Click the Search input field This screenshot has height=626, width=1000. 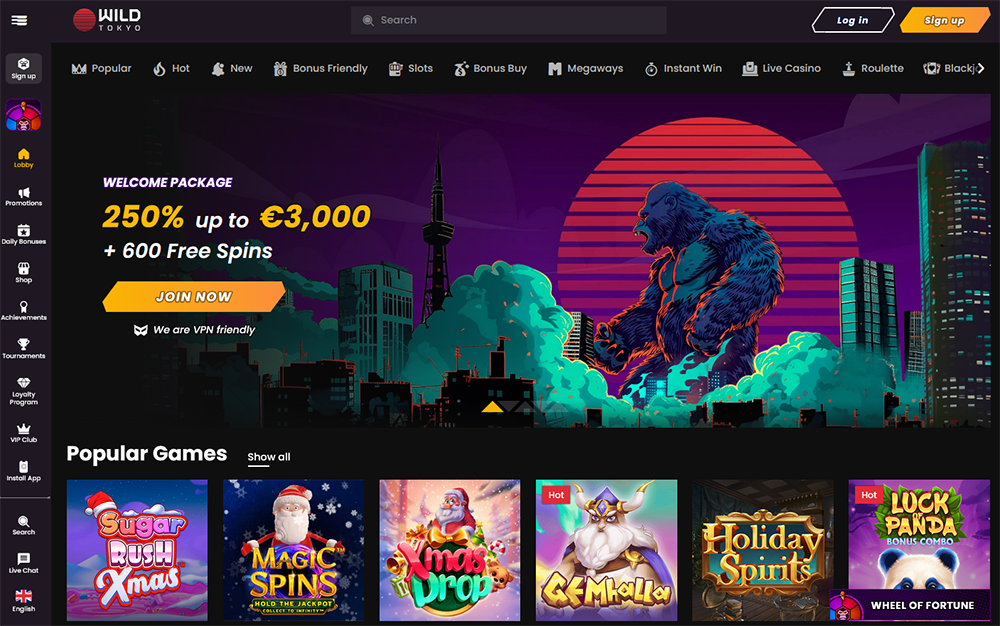click(x=508, y=20)
